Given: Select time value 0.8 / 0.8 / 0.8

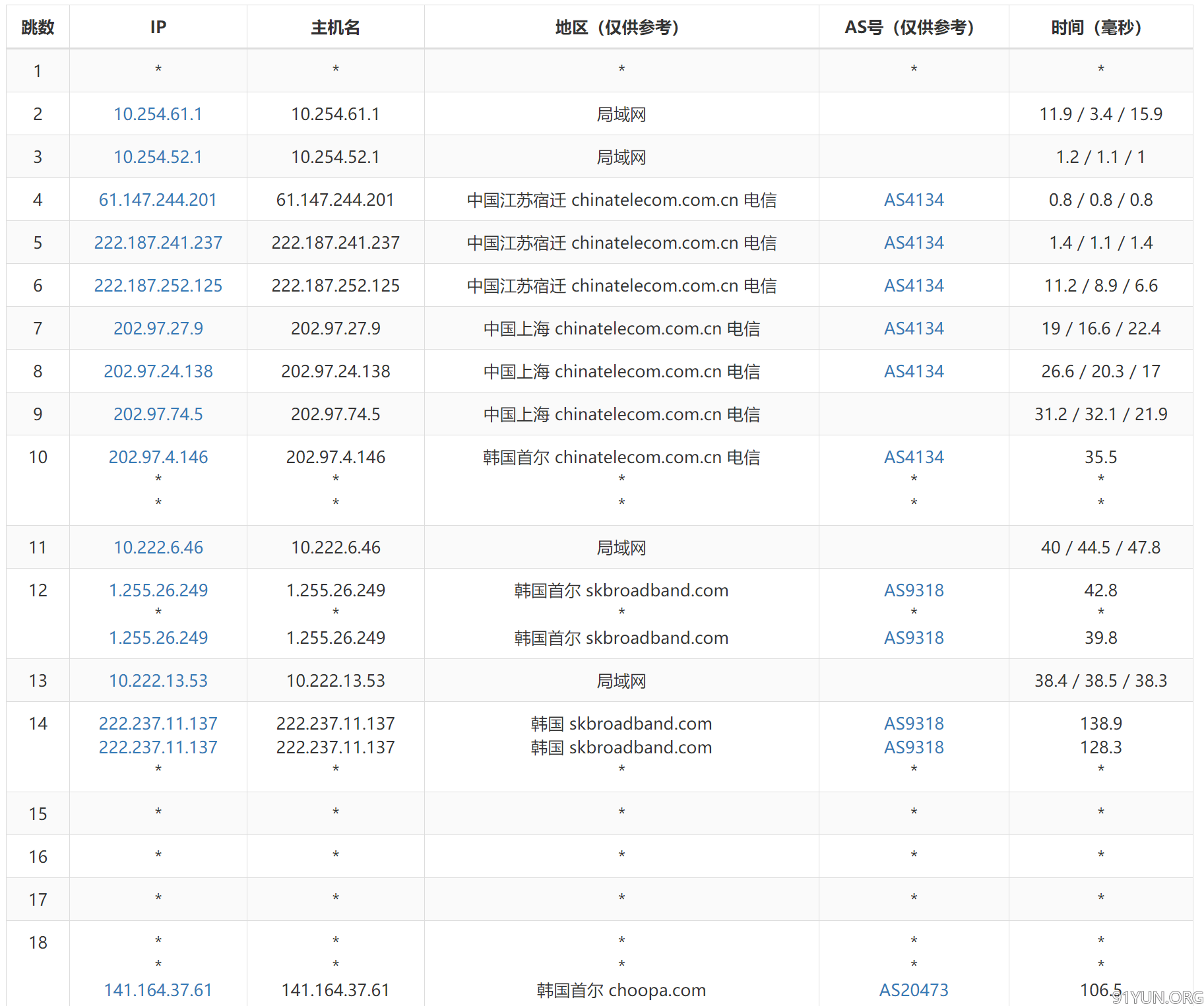Looking at the screenshot, I should 1100,200.
